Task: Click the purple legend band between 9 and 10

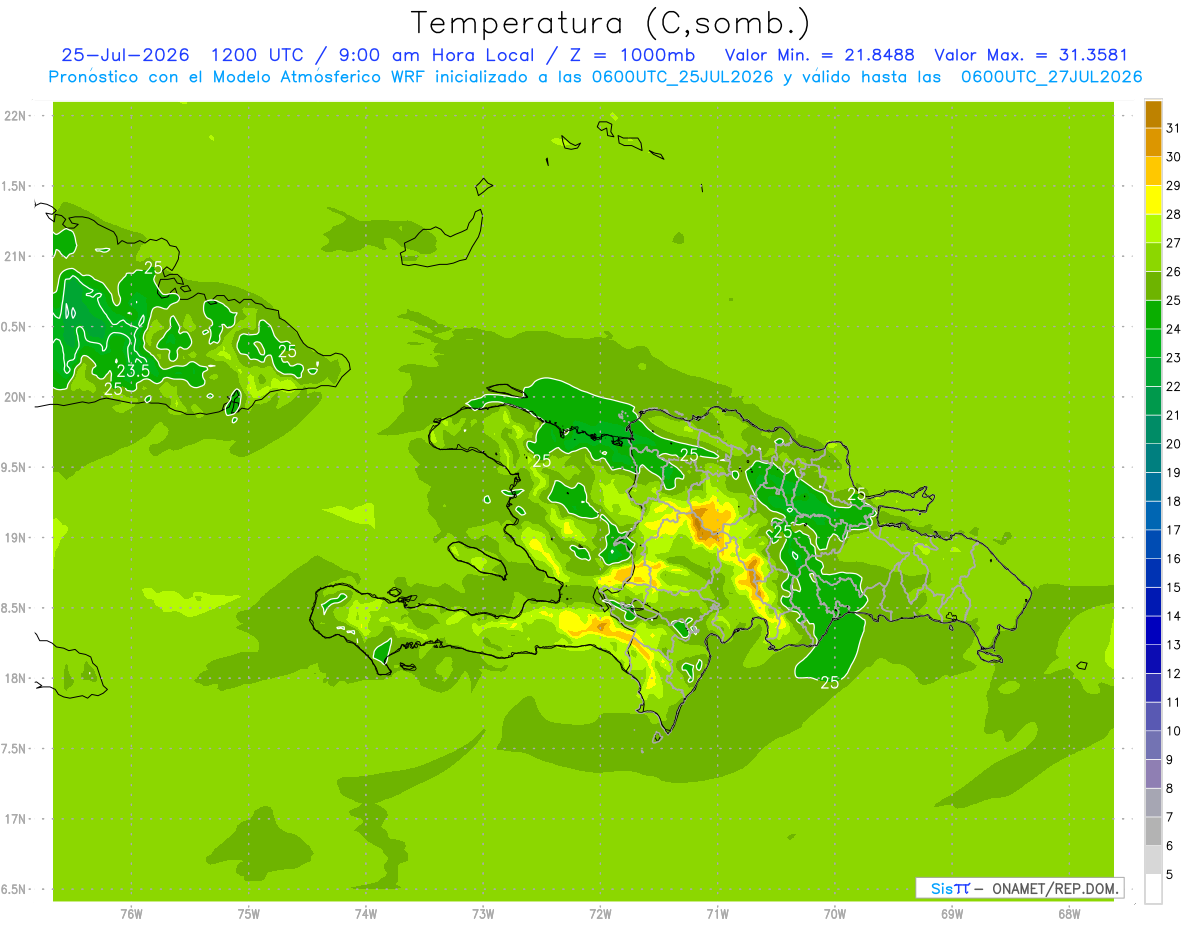Action: [x=1153, y=745]
